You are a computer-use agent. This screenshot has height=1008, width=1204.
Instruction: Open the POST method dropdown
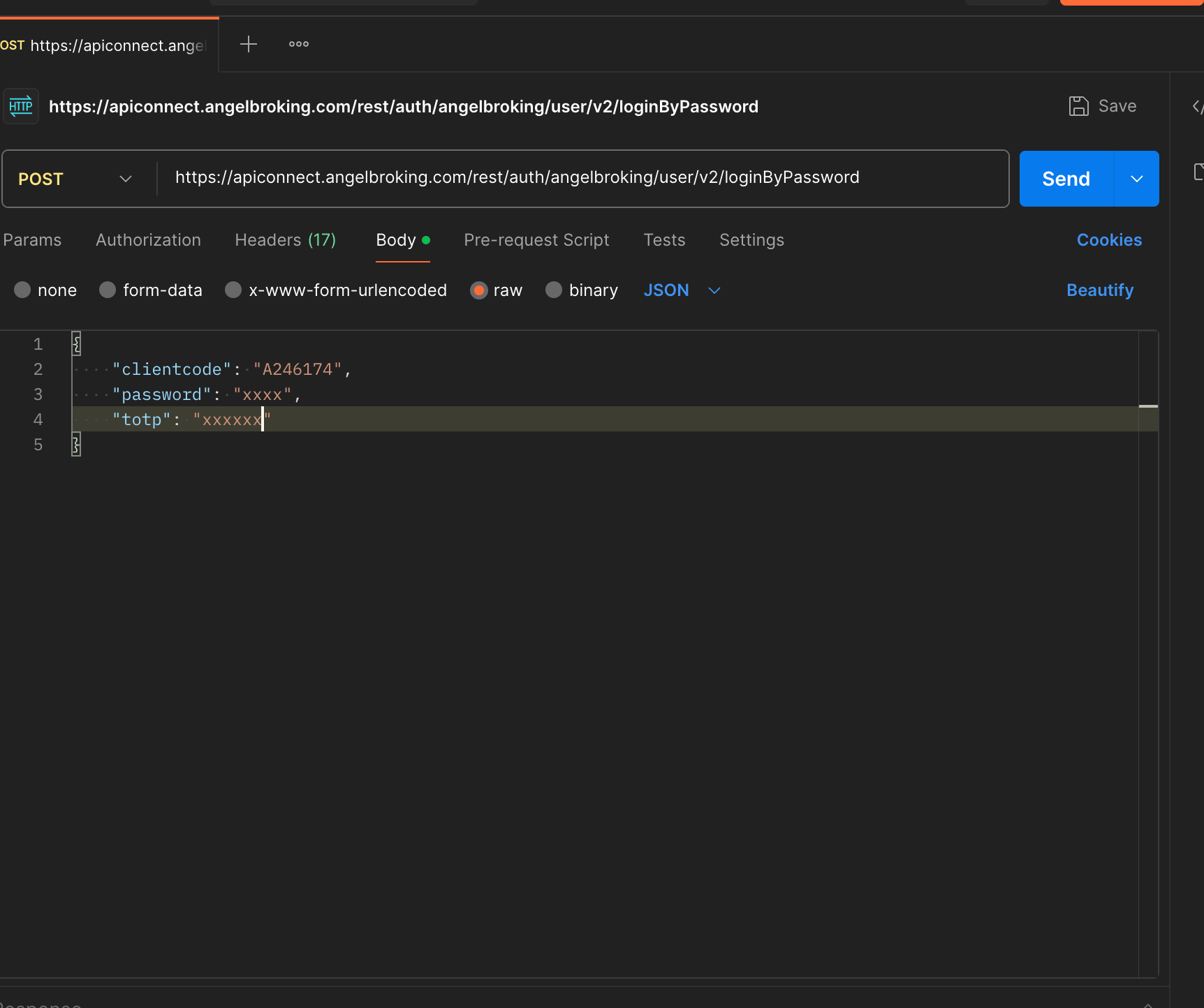click(75, 179)
